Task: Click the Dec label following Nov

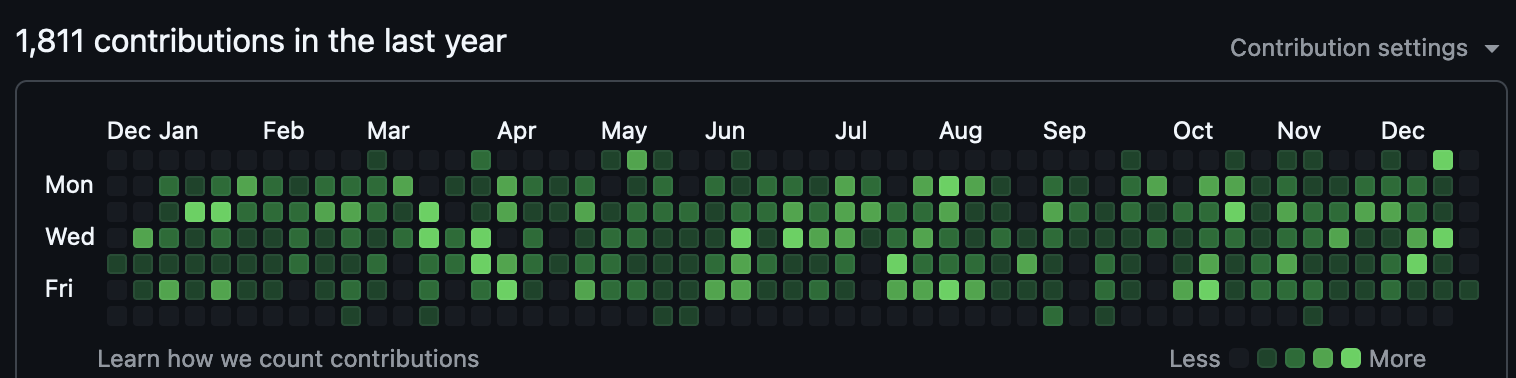Action: pos(1403,131)
